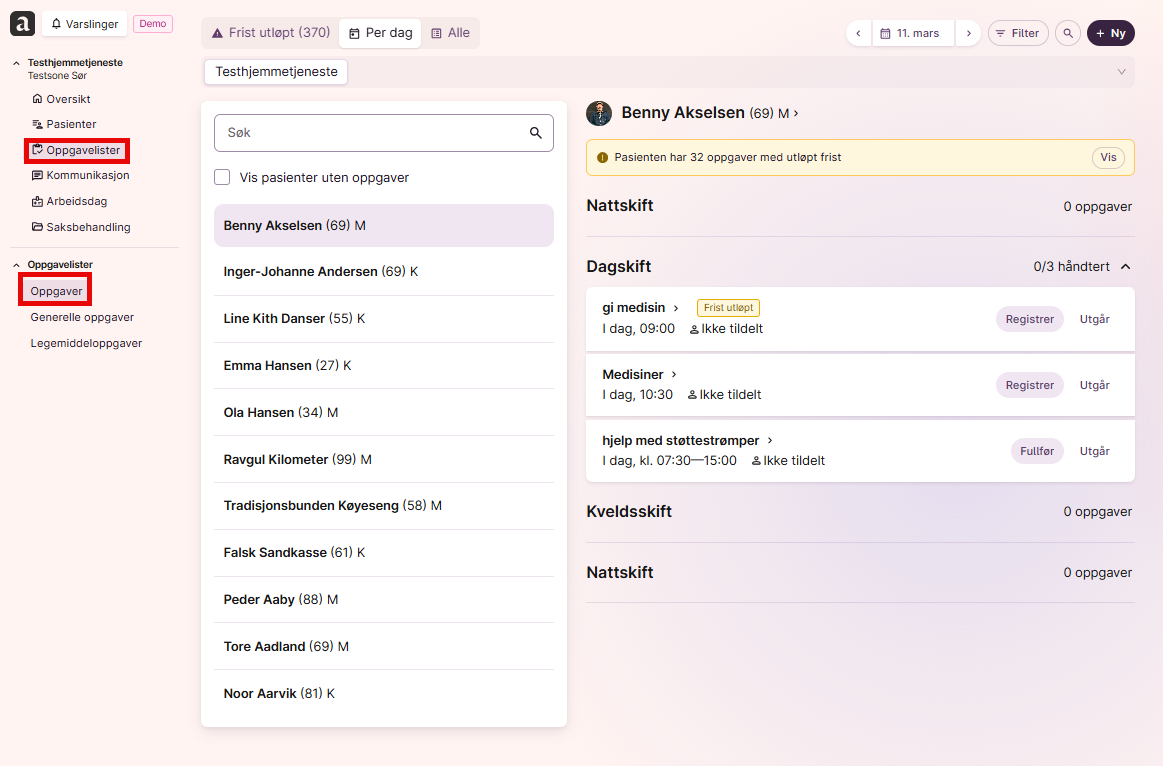Select patient Emma Hansen
The image size is (1163, 766).
383,366
